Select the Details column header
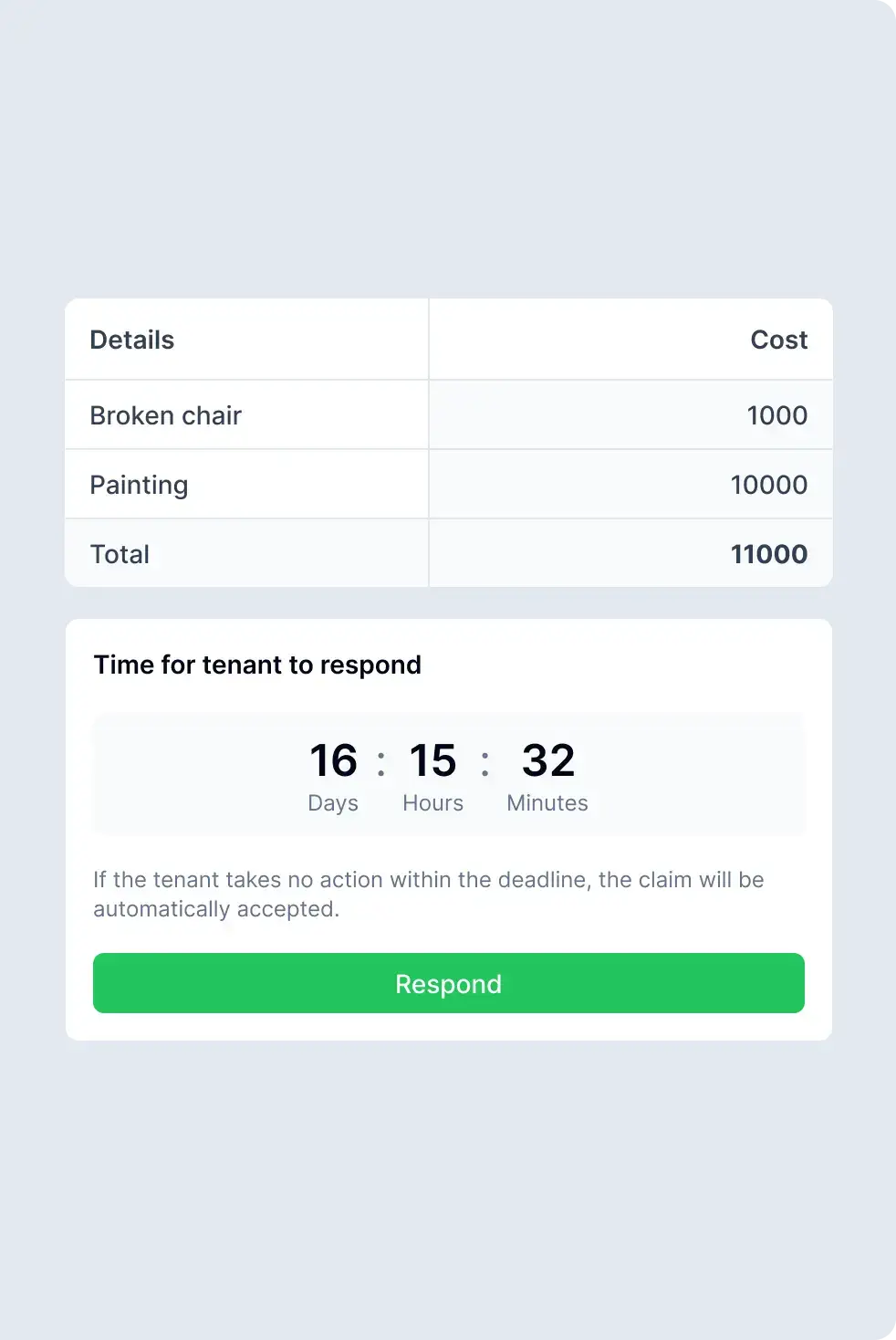The image size is (896, 1340). point(132,340)
